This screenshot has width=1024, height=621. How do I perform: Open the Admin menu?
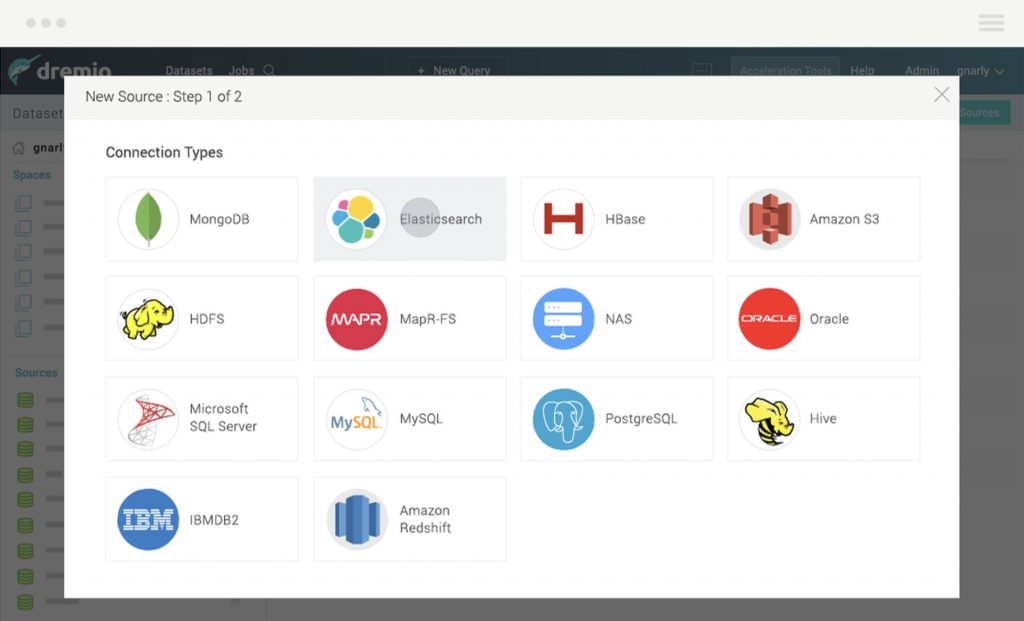coord(921,71)
